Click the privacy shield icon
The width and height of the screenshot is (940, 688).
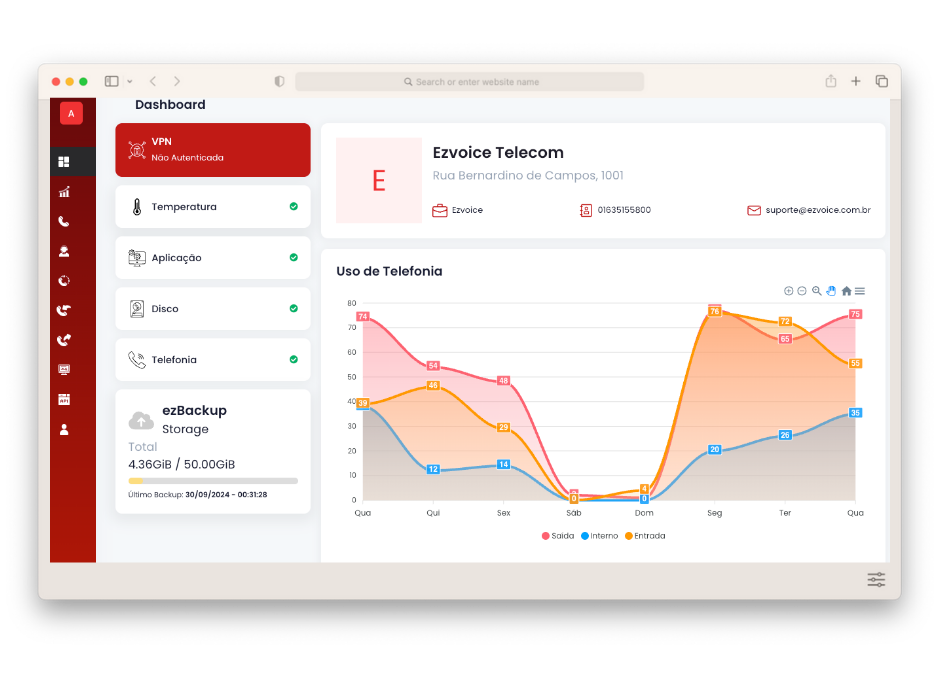click(x=279, y=82)
